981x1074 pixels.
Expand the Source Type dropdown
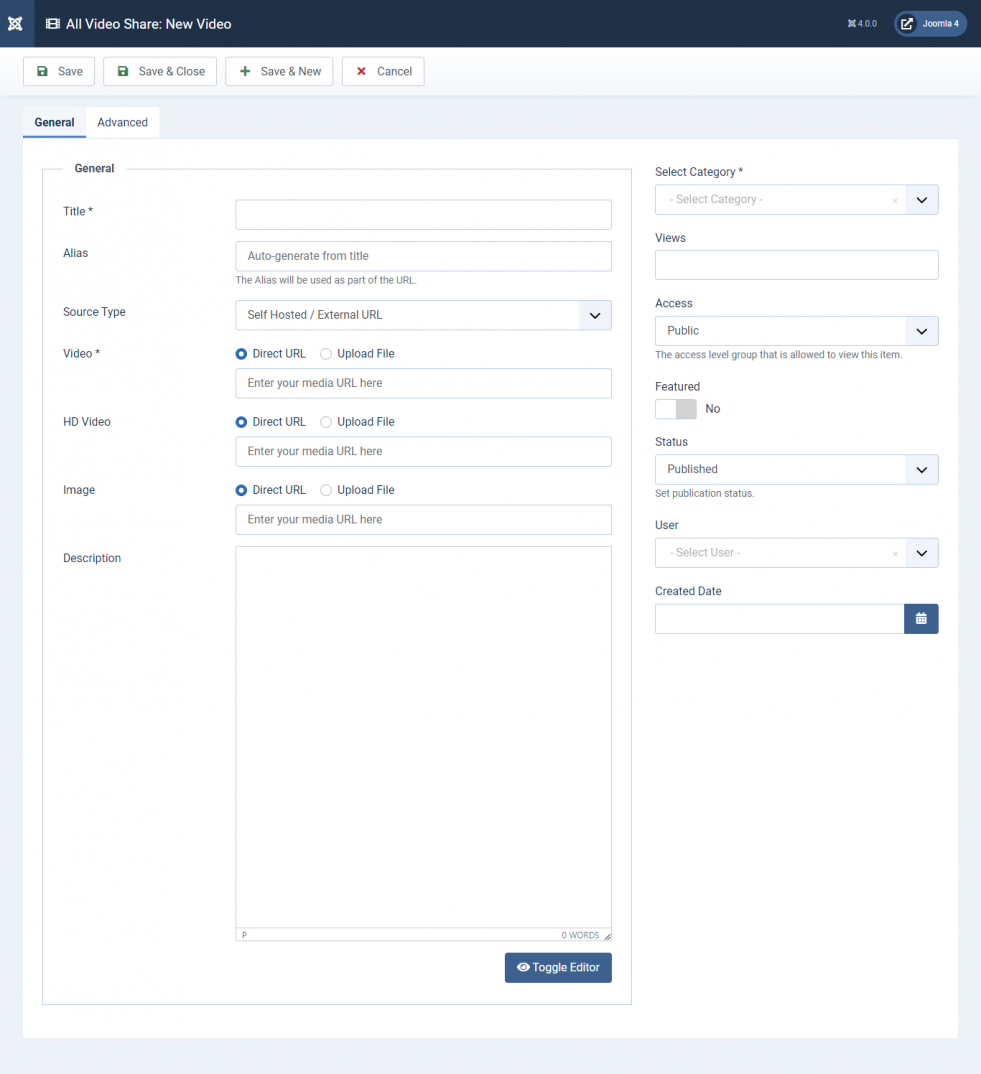click(x=423, y=315)
